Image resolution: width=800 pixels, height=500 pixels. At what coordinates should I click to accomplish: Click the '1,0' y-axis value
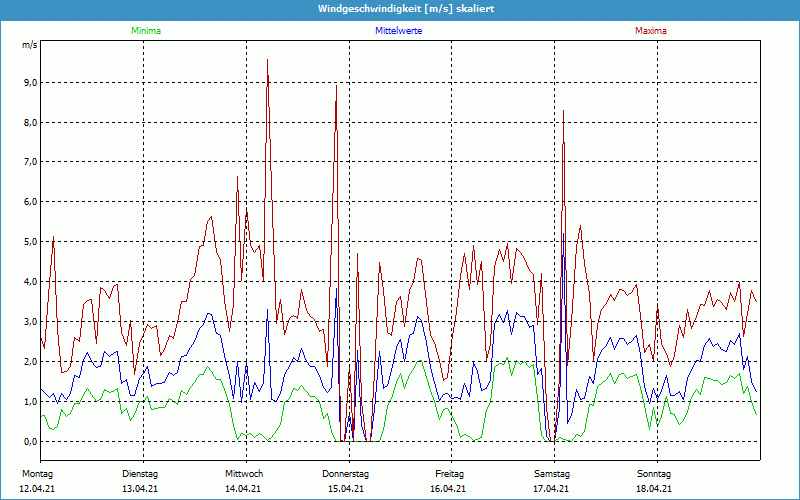pyautogui.click(x=30, y=402)
